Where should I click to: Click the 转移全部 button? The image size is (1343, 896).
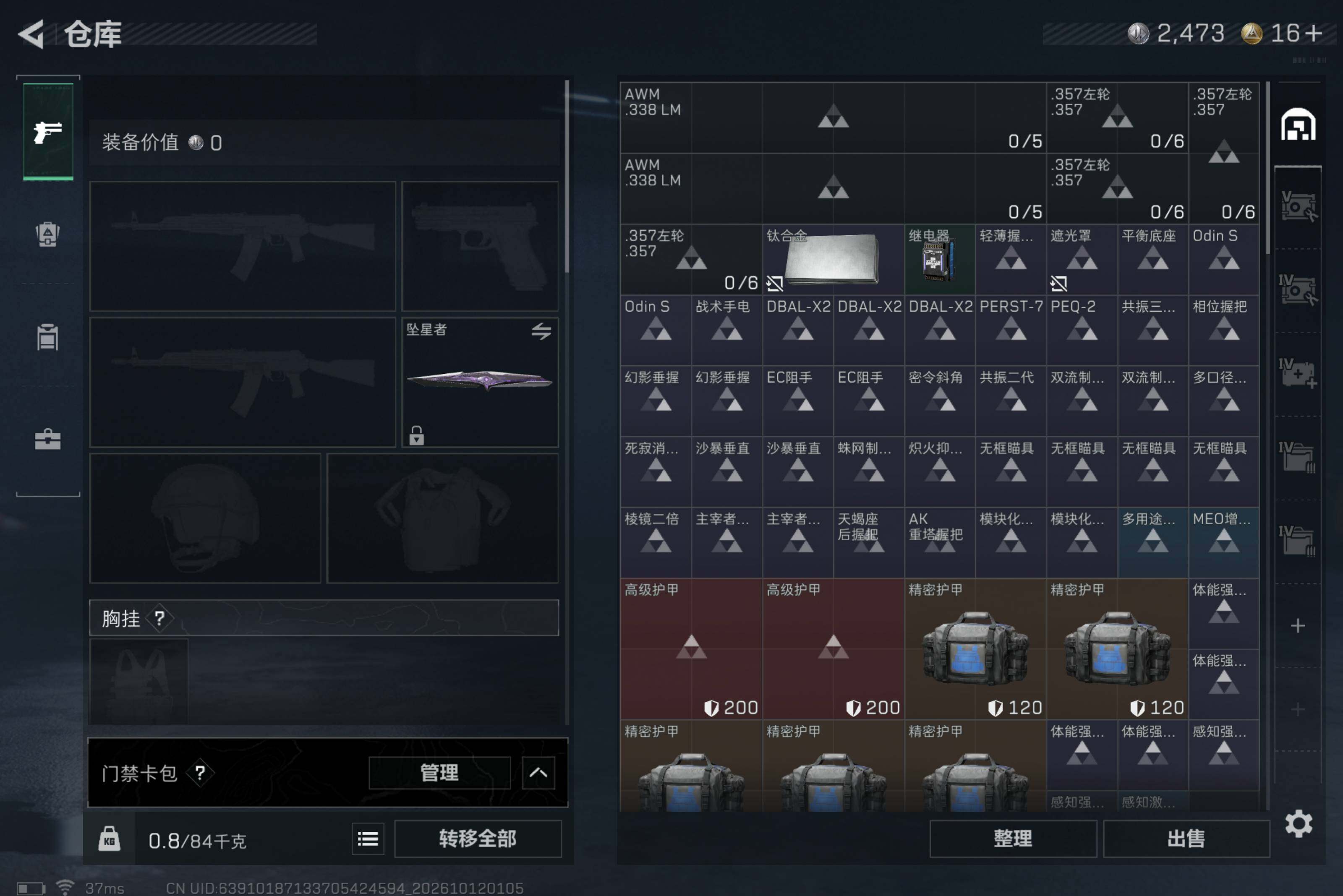478,838
